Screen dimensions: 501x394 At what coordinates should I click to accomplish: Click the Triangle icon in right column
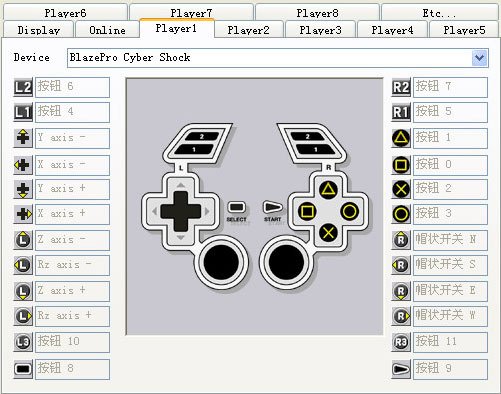coord(401,138)
